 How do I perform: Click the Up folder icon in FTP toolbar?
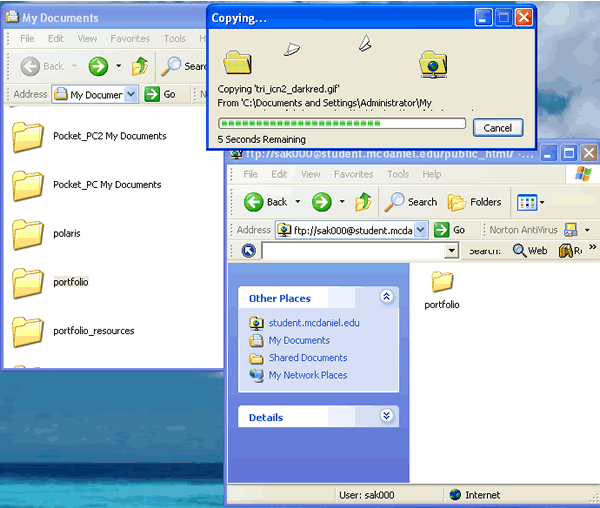click(x=365, y=202)
